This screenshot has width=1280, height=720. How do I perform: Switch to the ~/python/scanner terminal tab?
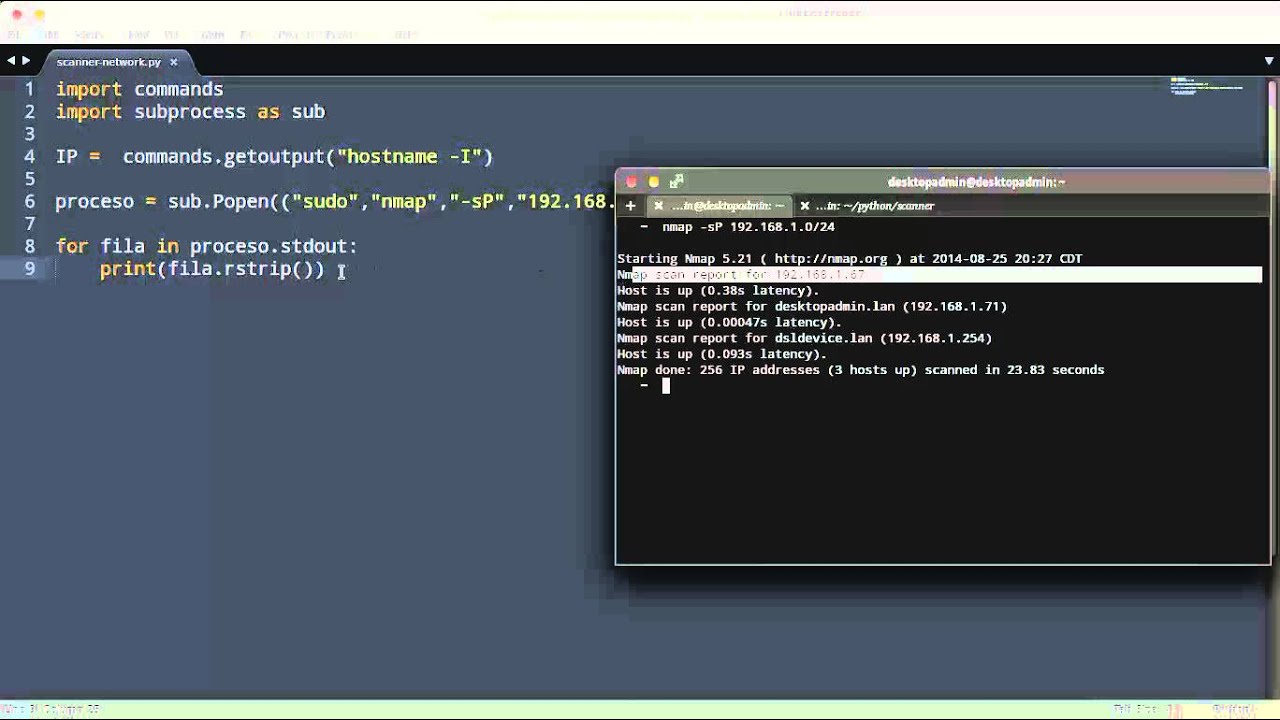click(875, 206)
